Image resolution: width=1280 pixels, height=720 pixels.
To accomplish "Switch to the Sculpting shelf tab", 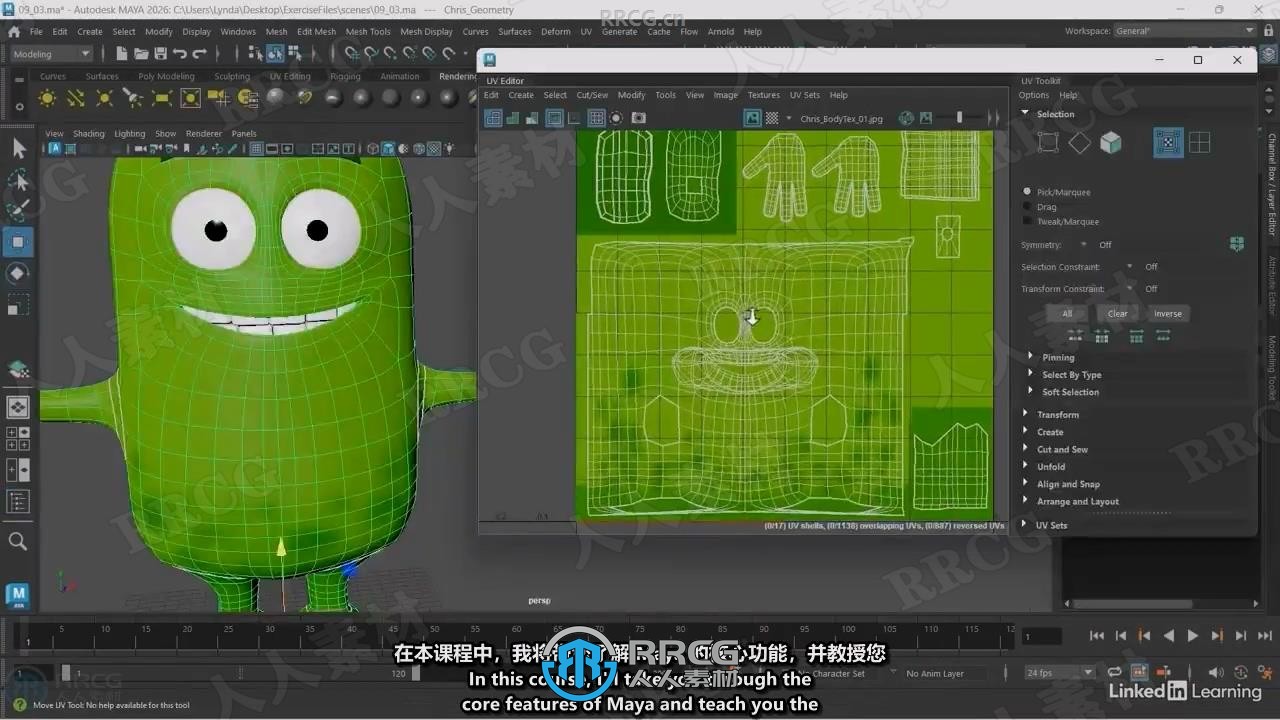I will [232, 76].
